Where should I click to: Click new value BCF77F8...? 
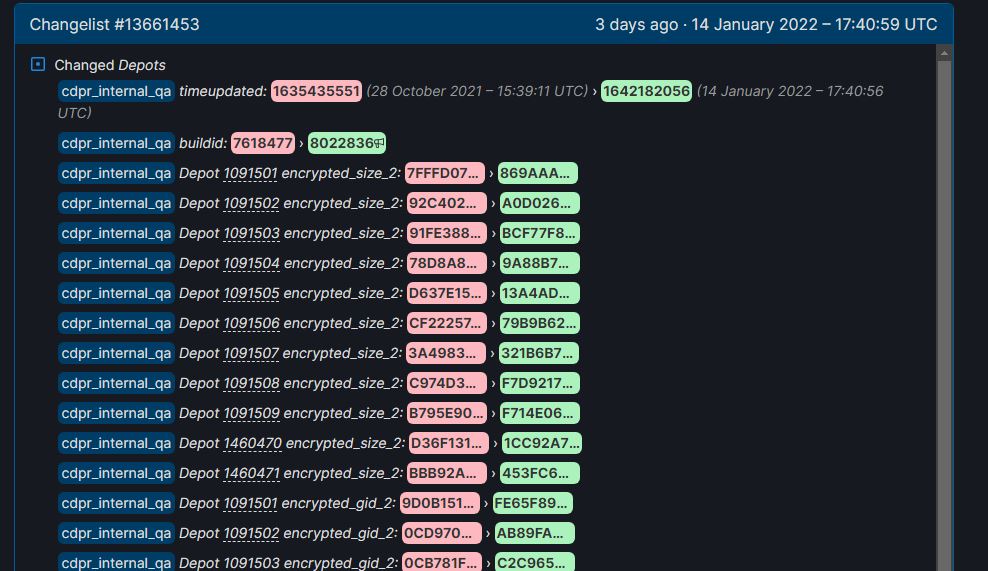click(x=539, y=233)
